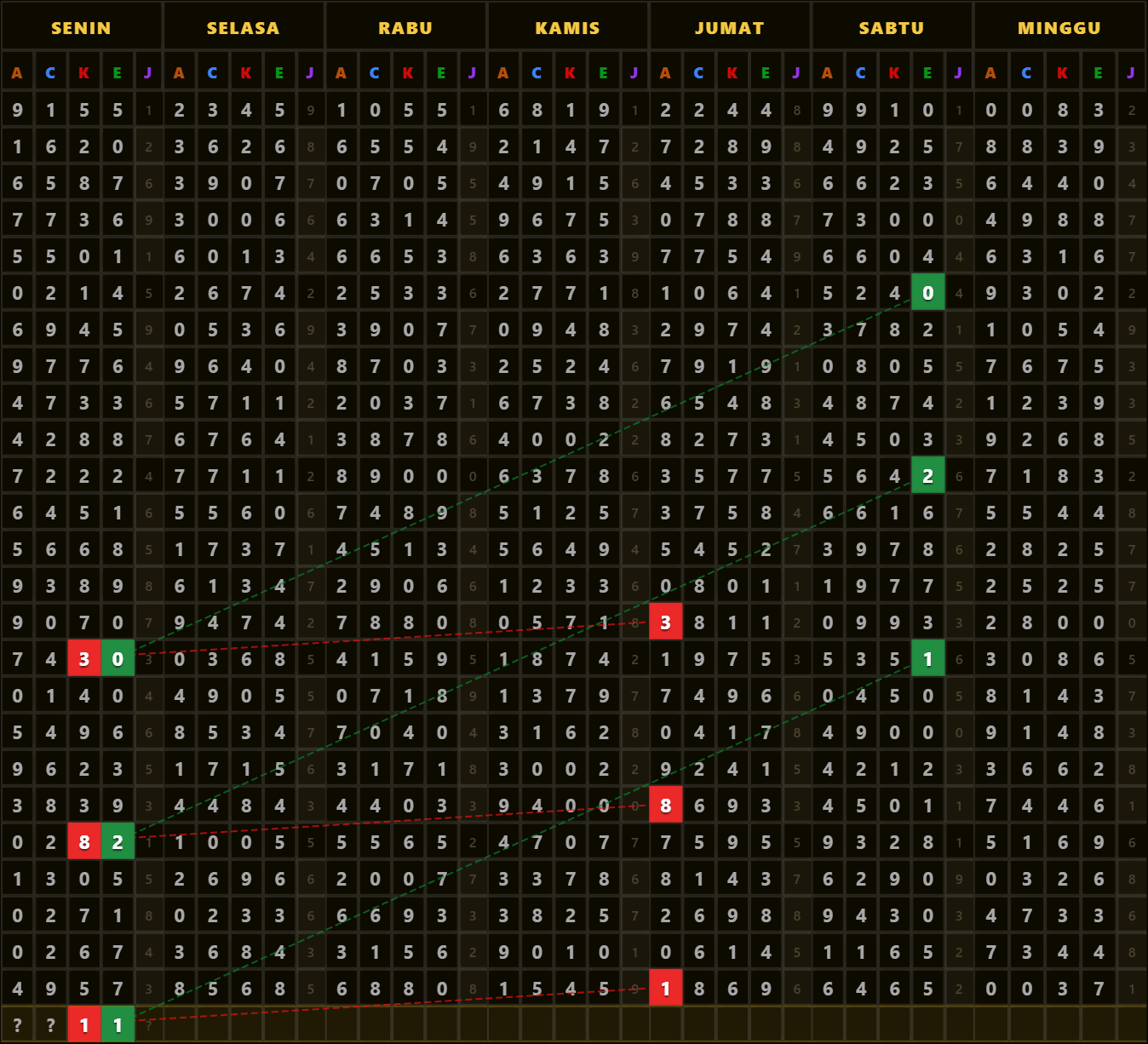This screenshot has height=1044, width=1148.
Task: Select the K column header under SELASA
Action: (245, 73)
